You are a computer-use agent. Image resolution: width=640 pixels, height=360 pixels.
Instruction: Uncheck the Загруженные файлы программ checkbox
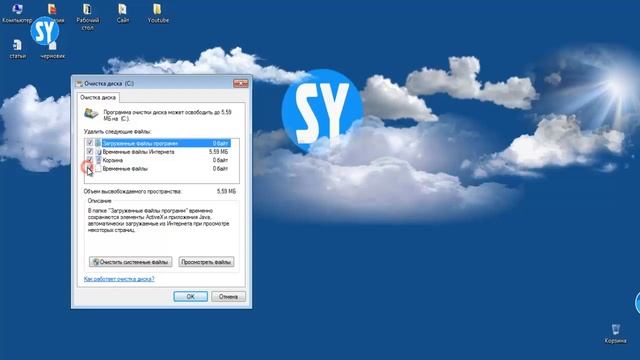coord(90,143)
